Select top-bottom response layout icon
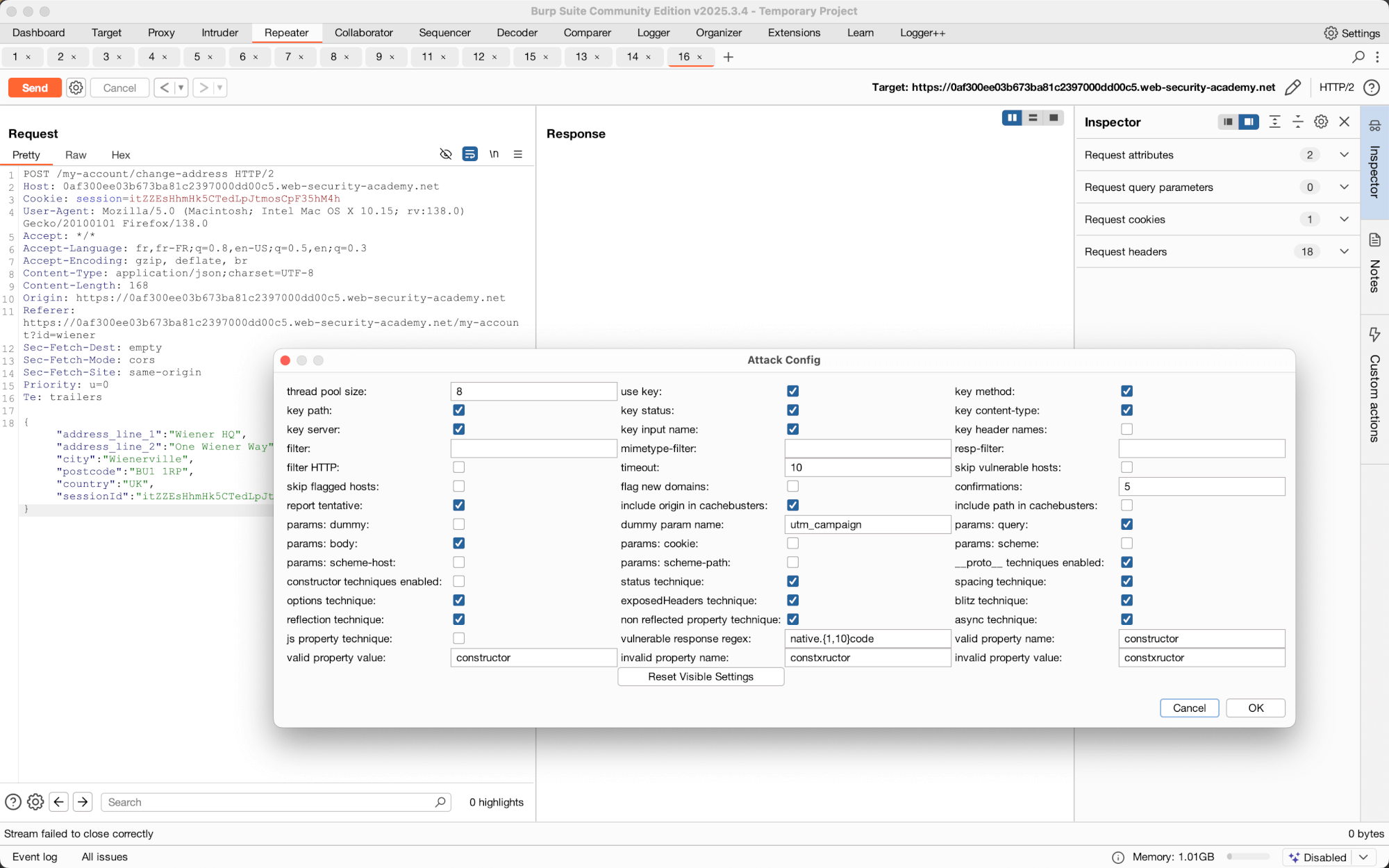 pyautogui.click(x=1033, y=118)
